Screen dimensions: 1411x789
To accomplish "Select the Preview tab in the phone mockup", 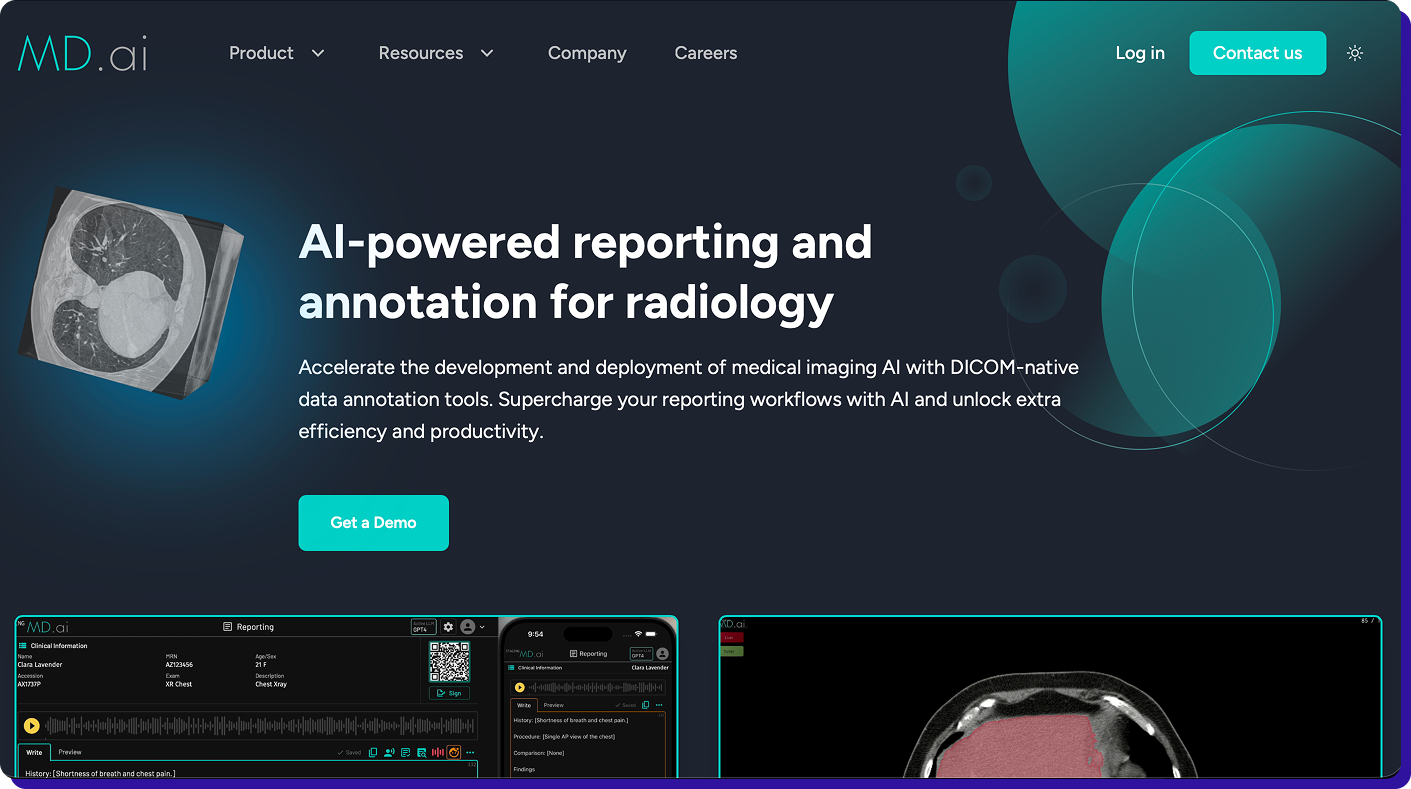I will coord(553,705).
